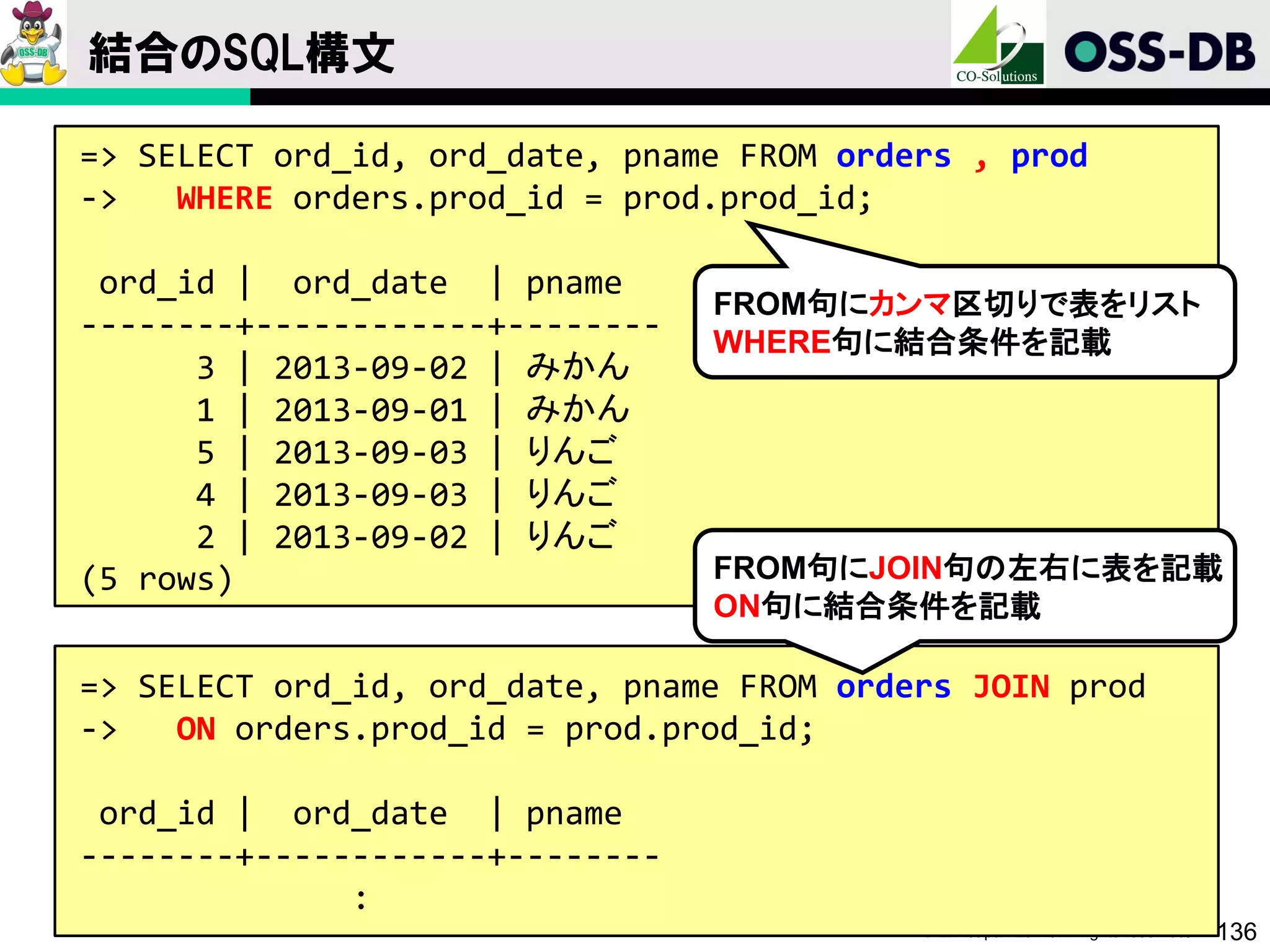
Task: Click the red カンマ text in the callout
Action: (910, 304)
